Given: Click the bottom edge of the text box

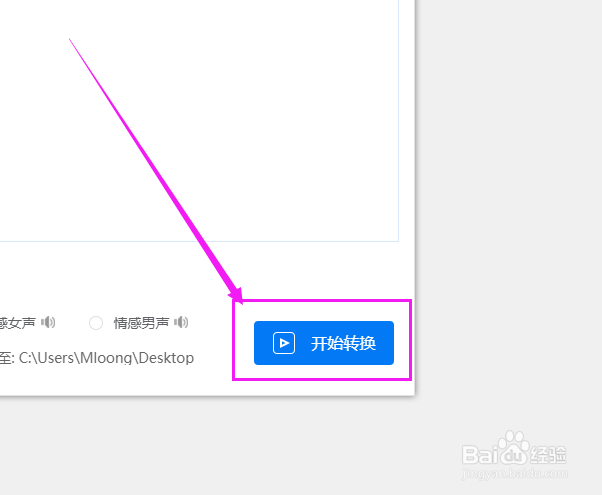Looking at the screenshot, I should 199,242.
